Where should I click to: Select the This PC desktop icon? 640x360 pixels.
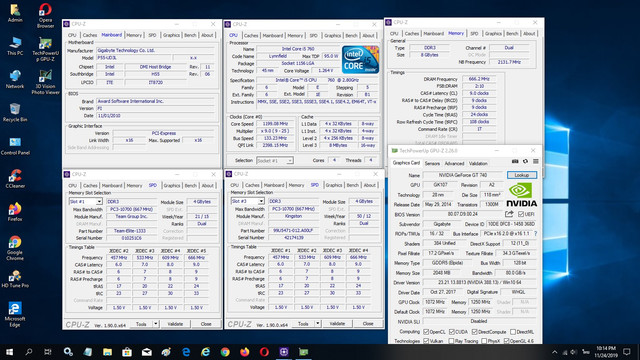point(15,46)
